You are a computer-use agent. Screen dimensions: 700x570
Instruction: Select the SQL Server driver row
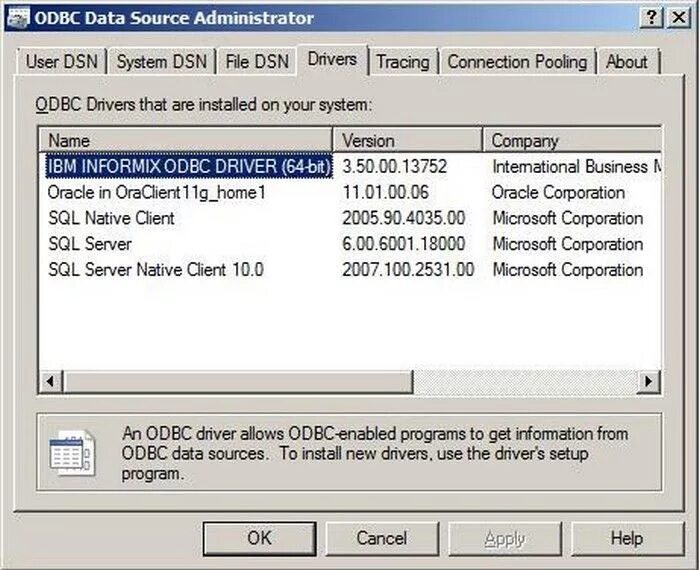coord(90,244)
